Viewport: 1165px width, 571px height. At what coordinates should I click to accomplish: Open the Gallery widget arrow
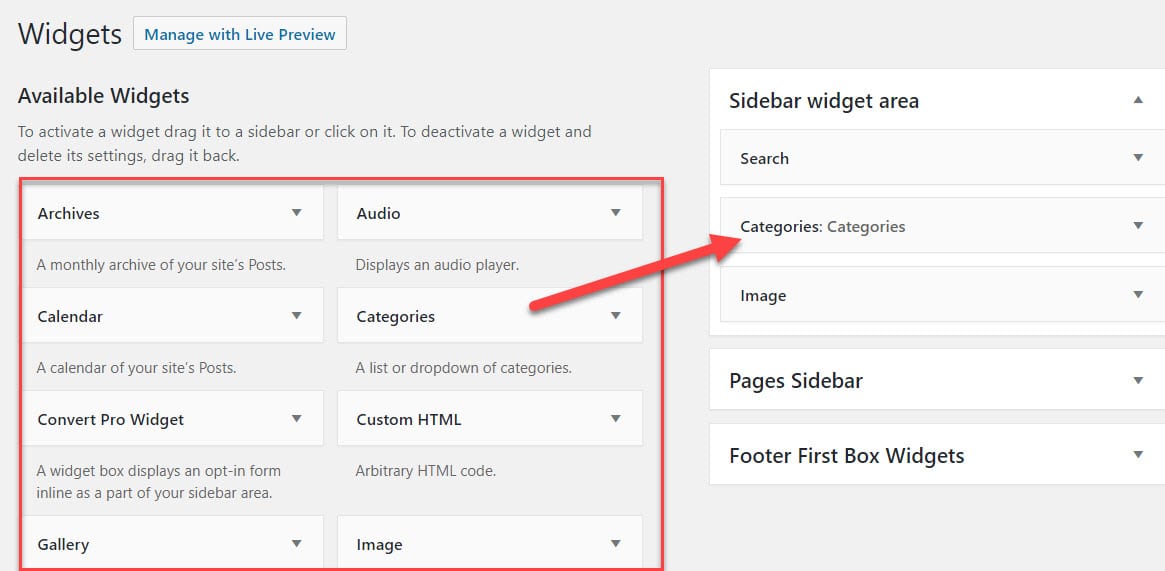pos(296,544)
